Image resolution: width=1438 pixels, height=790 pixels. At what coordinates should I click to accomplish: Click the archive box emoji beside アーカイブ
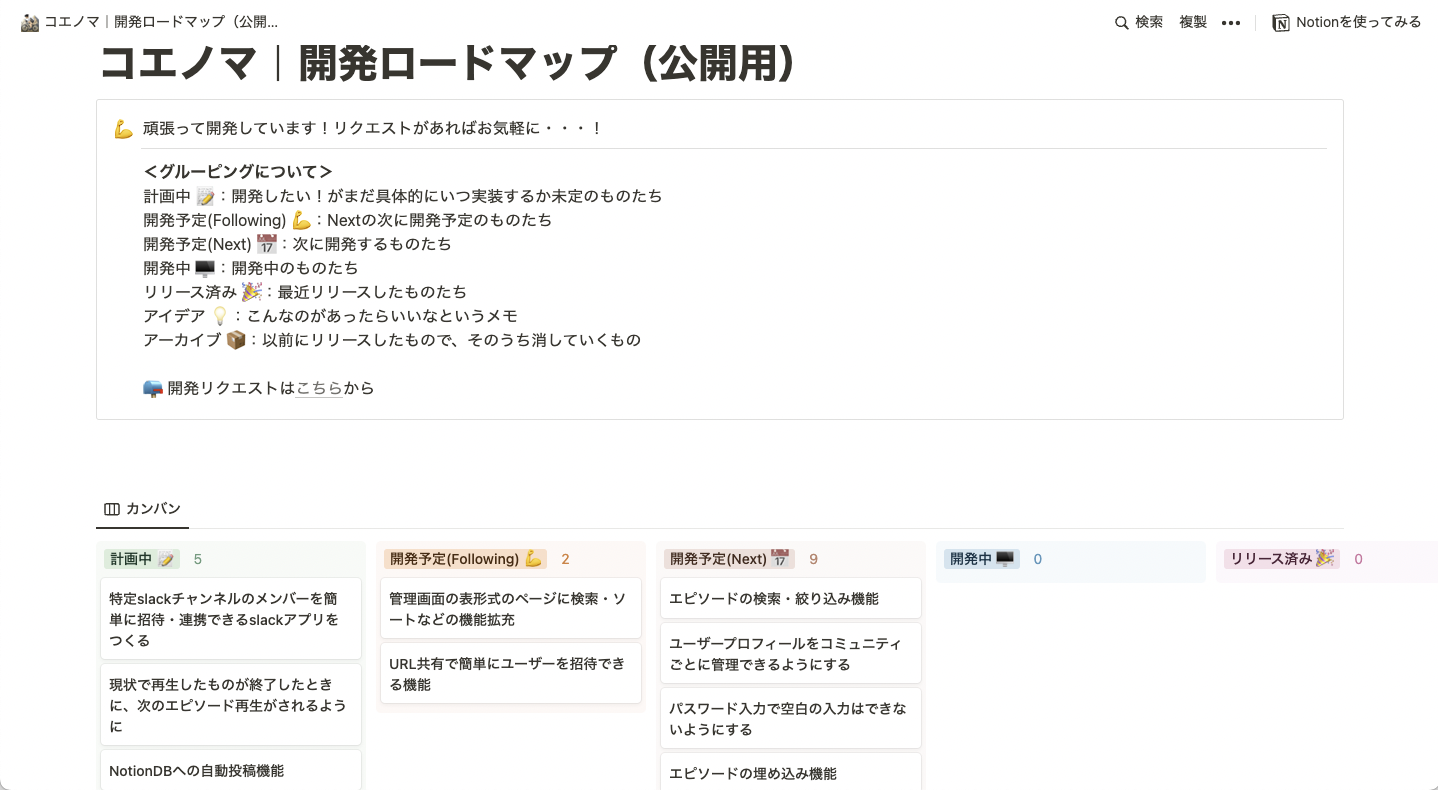[236, 340]
